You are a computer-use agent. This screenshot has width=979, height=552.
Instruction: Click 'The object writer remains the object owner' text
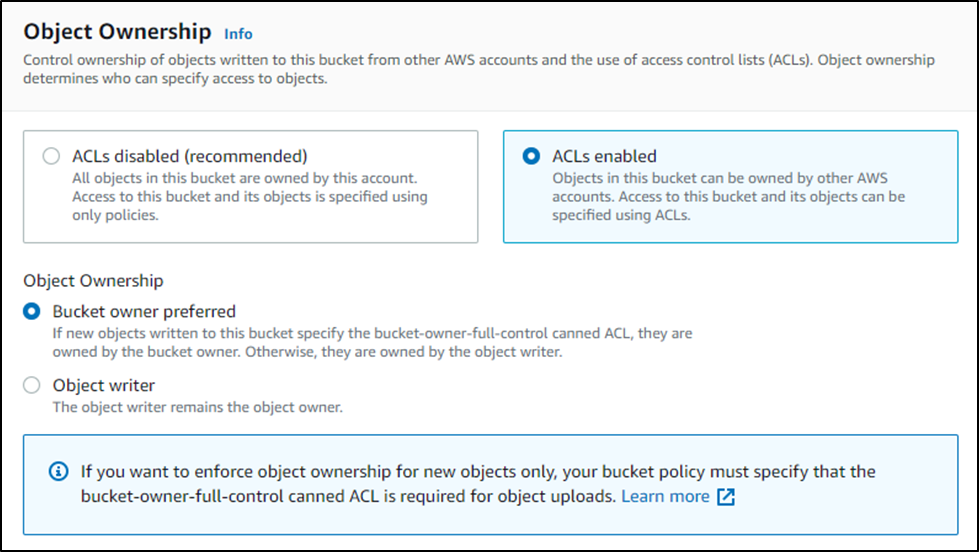[197, 407]
